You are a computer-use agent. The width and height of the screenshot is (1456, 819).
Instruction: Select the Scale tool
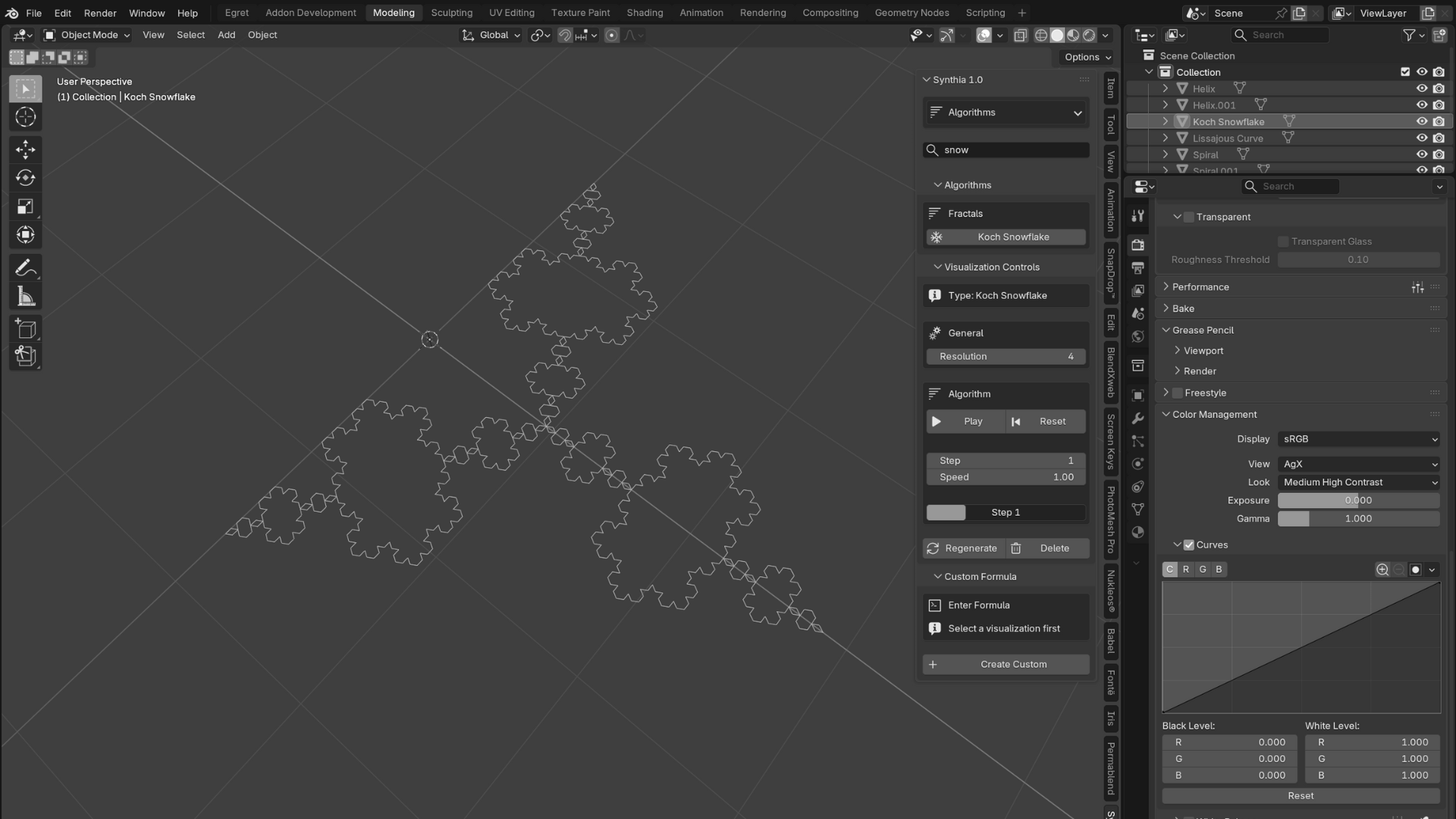(x=25, y=207)
